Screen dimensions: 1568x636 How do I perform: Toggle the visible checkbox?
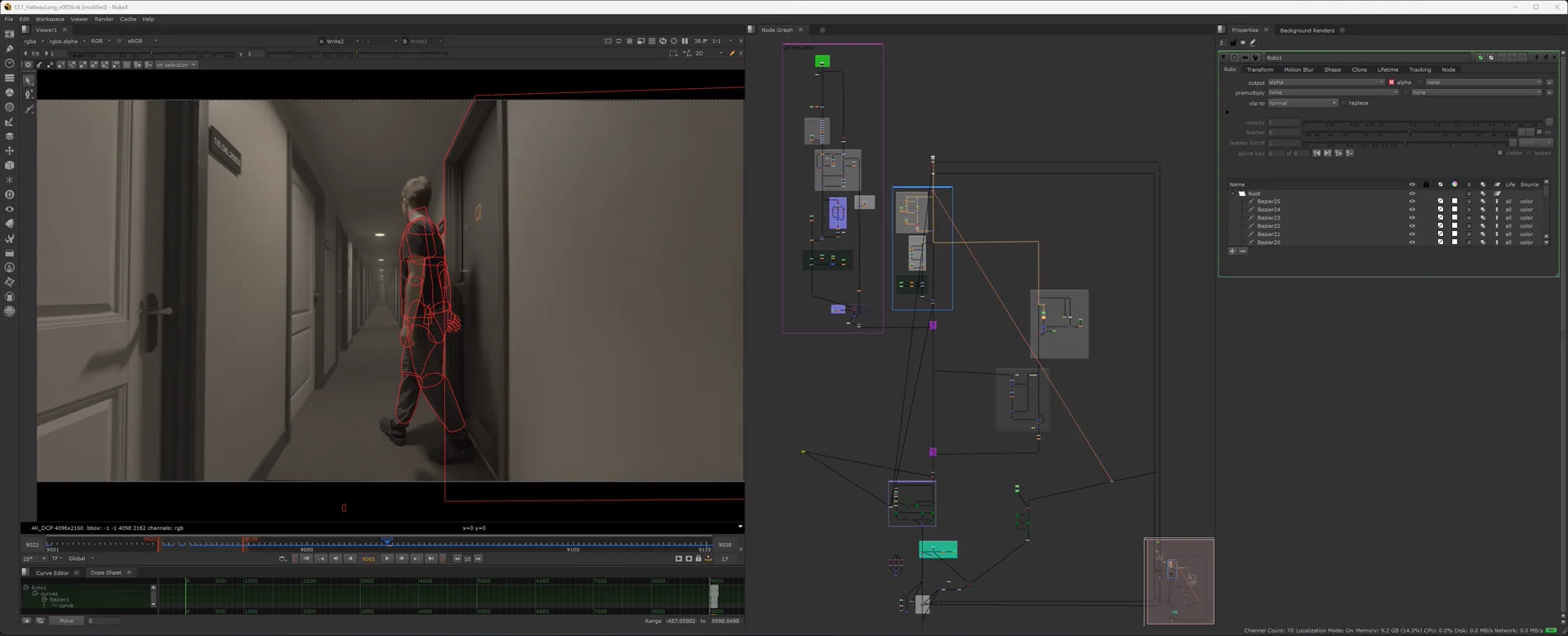[x=1500, y=153]
